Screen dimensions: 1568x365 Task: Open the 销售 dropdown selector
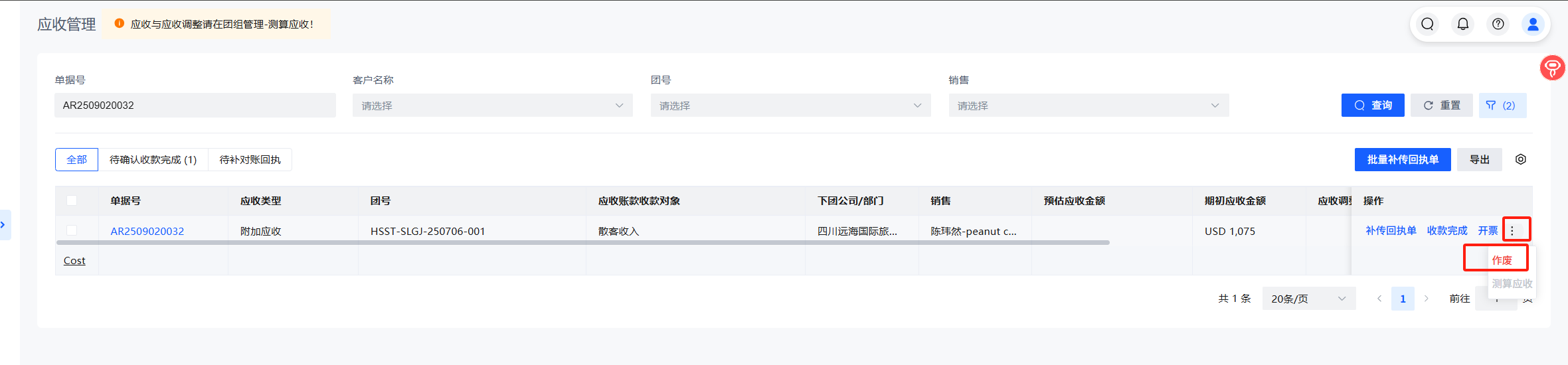click(x=1088, y=106)
